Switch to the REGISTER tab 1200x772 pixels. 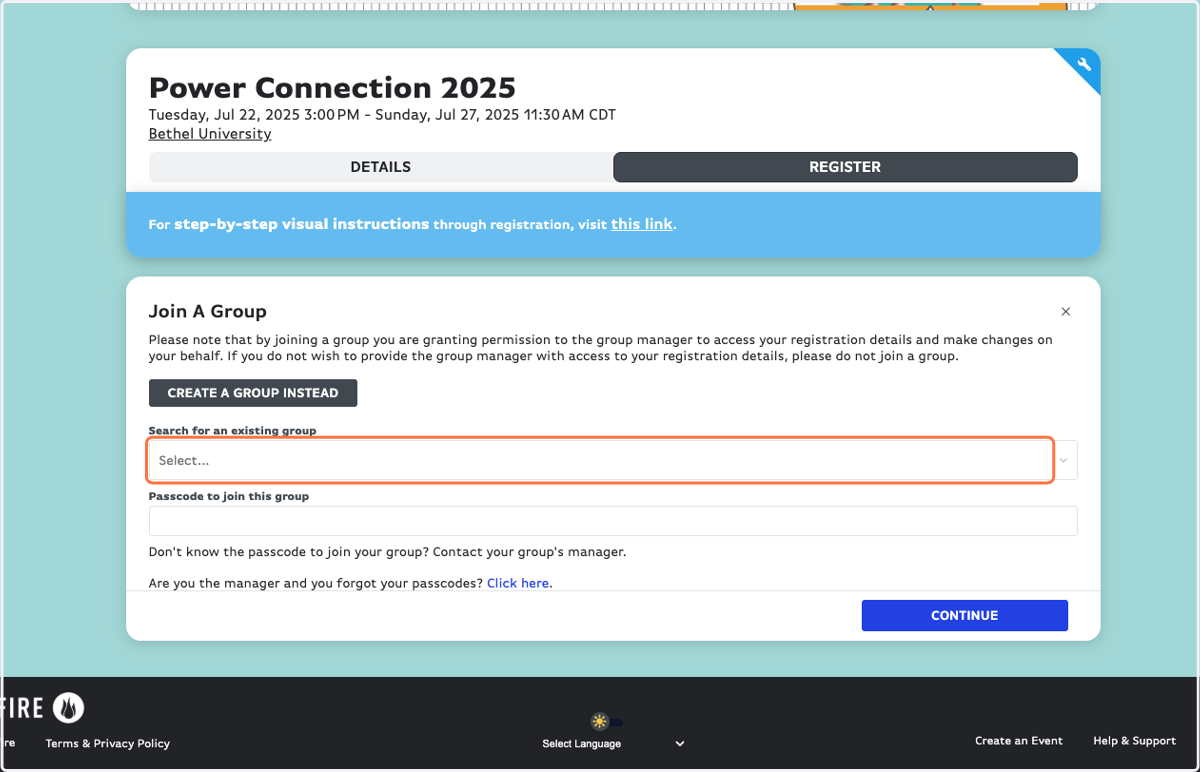tap(845, 167)
